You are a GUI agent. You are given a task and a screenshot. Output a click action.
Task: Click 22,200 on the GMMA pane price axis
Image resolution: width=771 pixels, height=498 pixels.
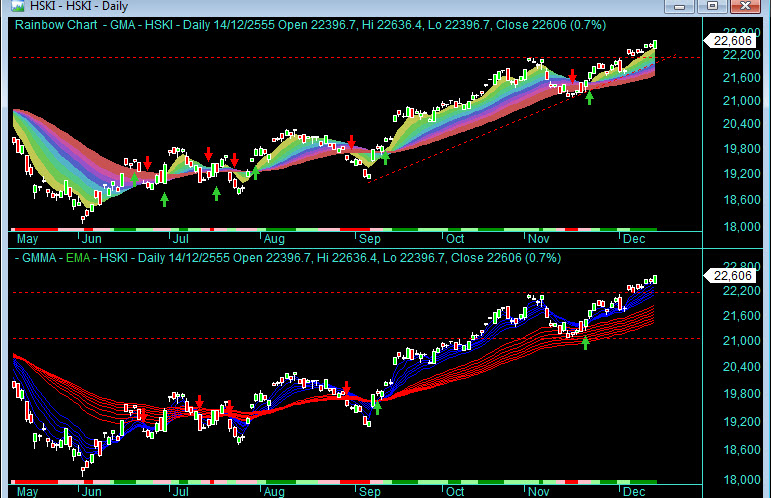[741, 291]
